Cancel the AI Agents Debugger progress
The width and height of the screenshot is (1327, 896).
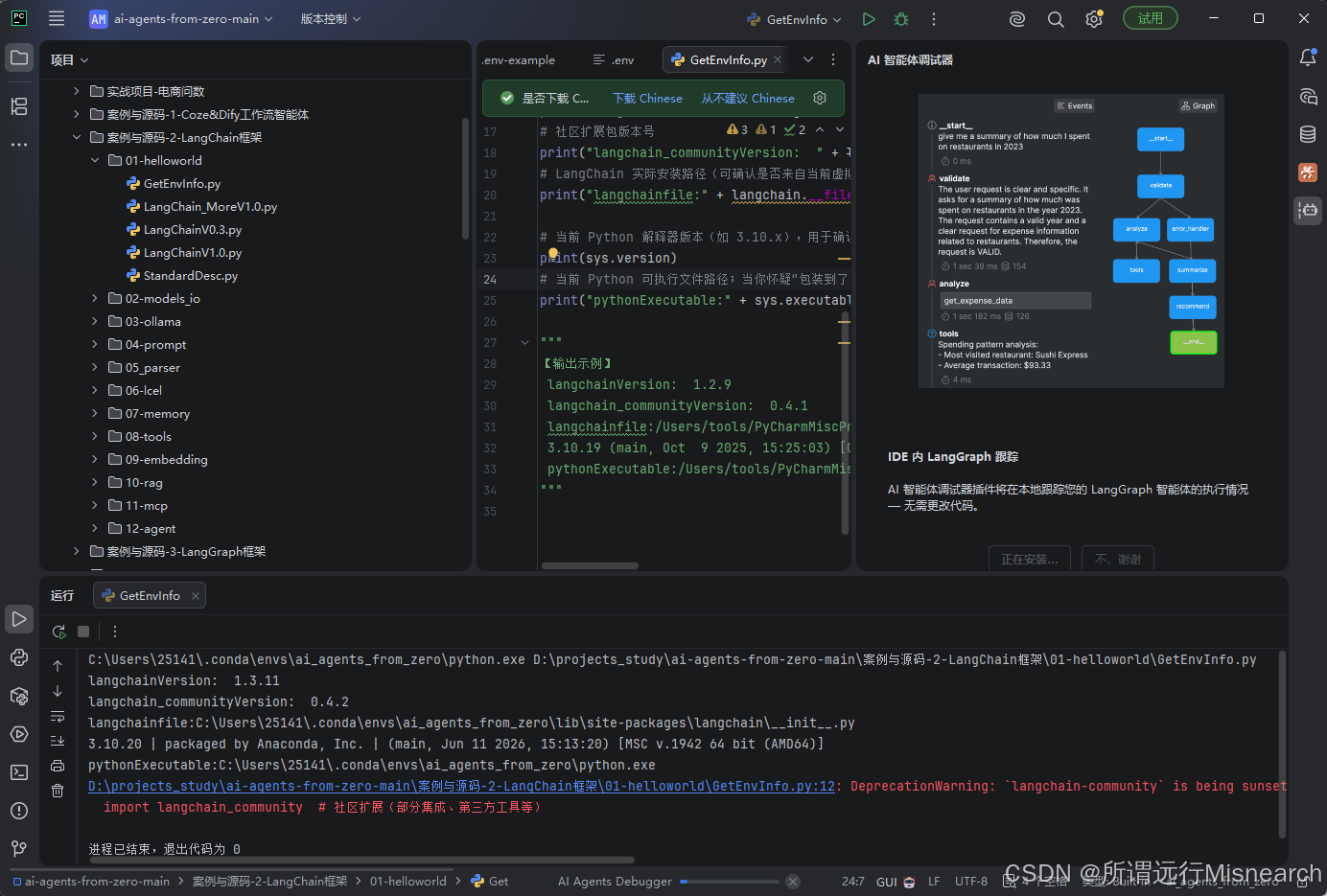point(793,882)
